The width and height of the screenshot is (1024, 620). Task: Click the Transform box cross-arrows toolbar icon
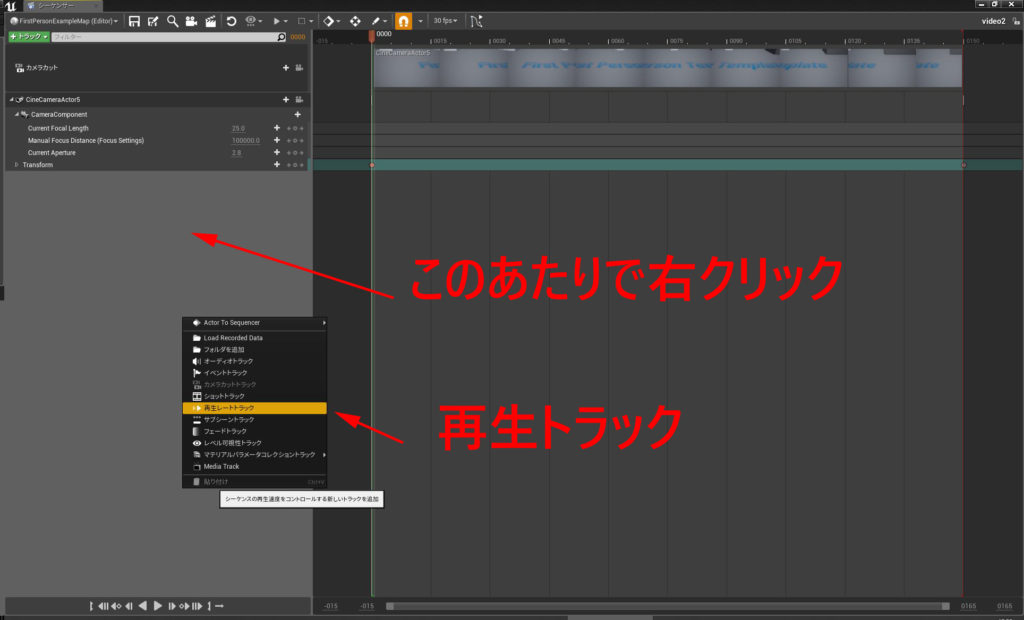[x=355, y=21]
